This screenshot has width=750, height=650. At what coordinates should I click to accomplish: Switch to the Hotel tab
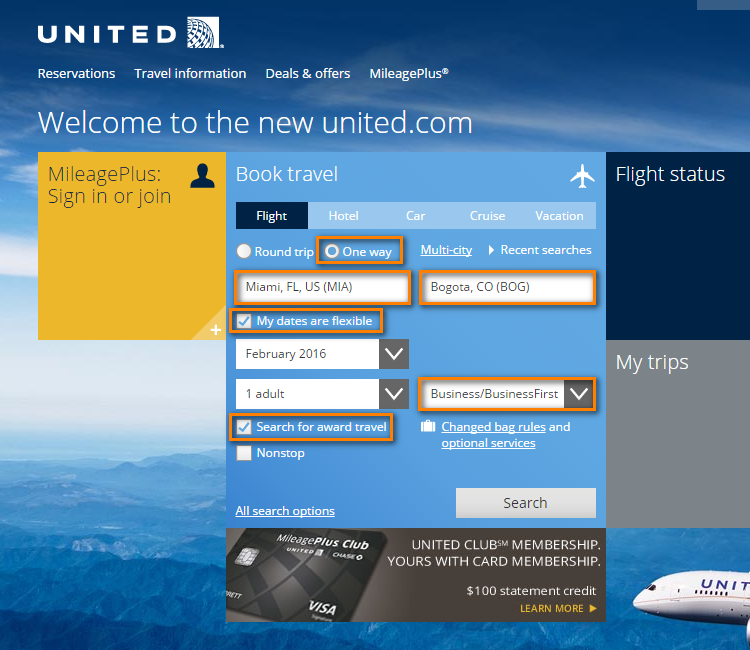[343, 216]
